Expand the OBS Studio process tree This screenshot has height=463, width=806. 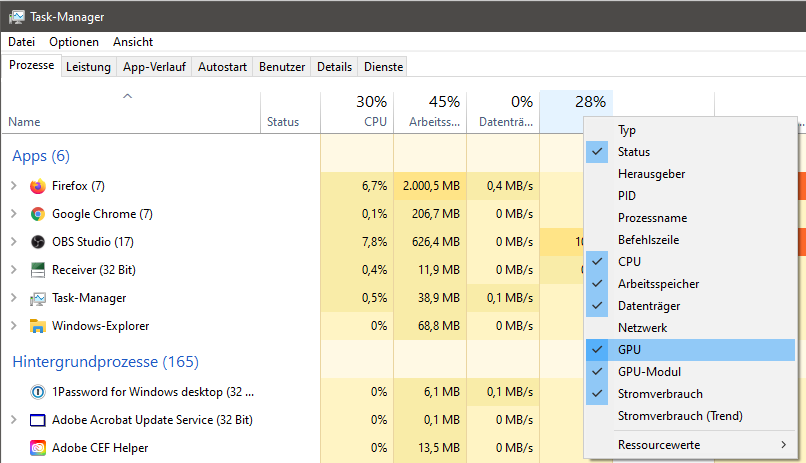click(13, 242)
